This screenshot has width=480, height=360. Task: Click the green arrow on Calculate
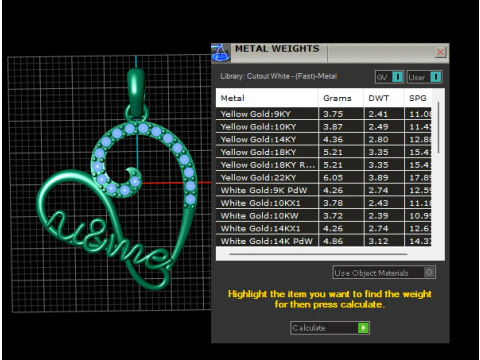click(x=363, y=328)
